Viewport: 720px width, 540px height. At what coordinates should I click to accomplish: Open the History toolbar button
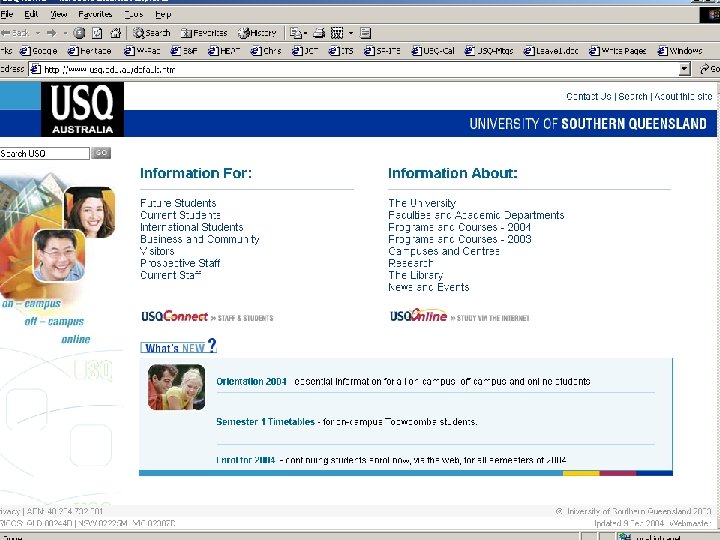tap(257, 33)
